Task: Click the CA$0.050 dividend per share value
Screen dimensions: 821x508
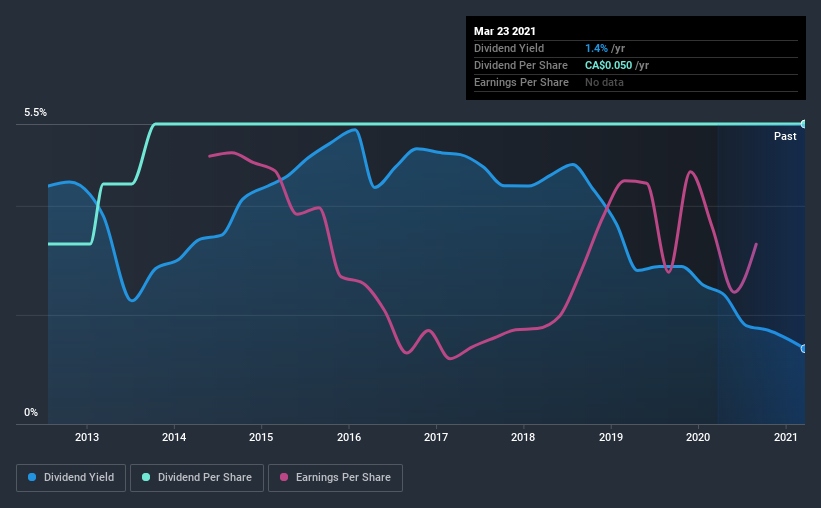Action: (x=608, y=65)
